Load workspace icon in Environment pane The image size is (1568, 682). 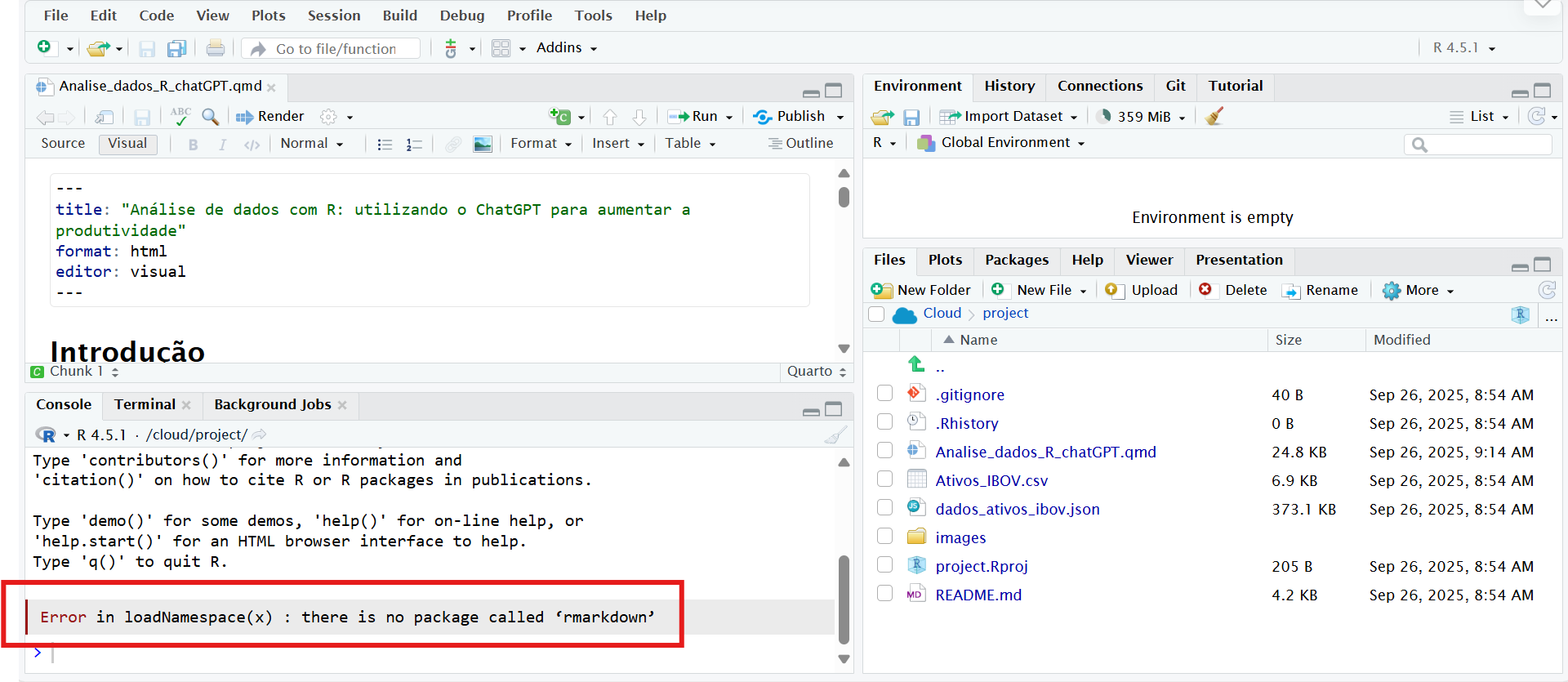883,117
